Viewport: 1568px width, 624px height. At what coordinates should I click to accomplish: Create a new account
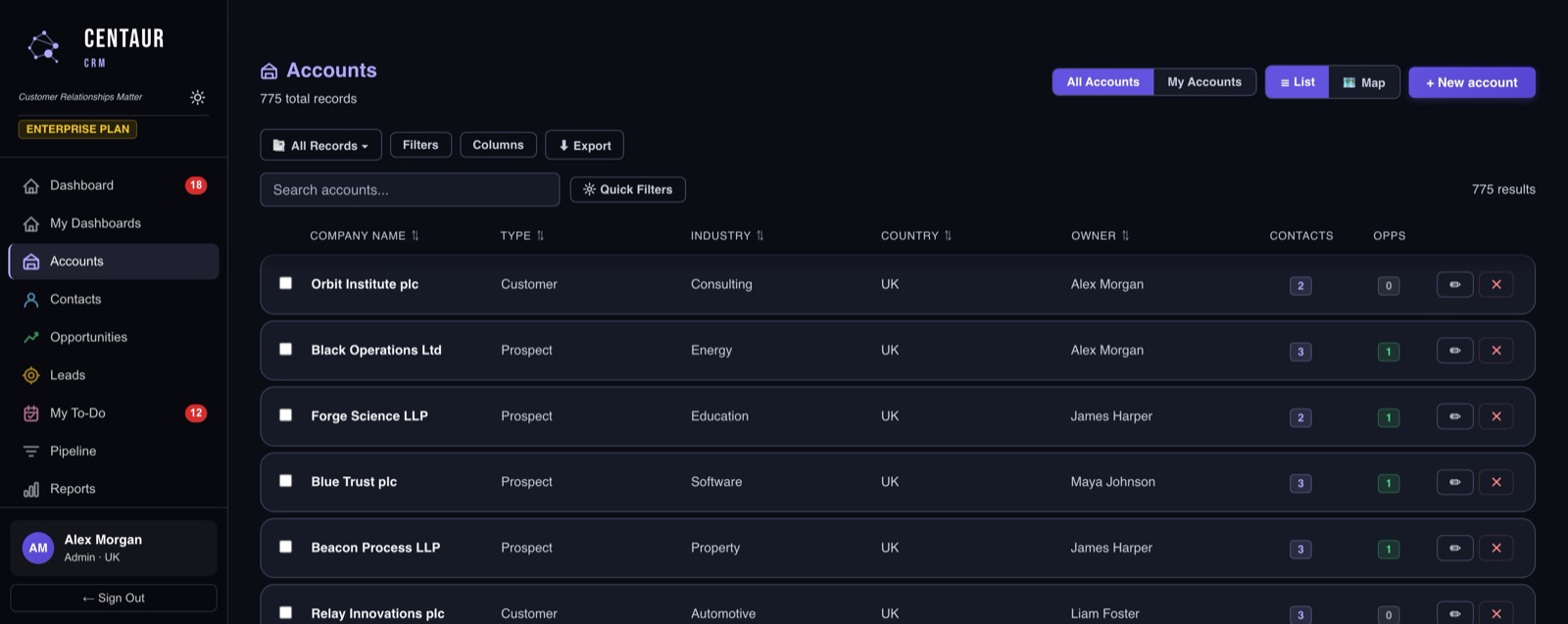tap(1472, 82)
